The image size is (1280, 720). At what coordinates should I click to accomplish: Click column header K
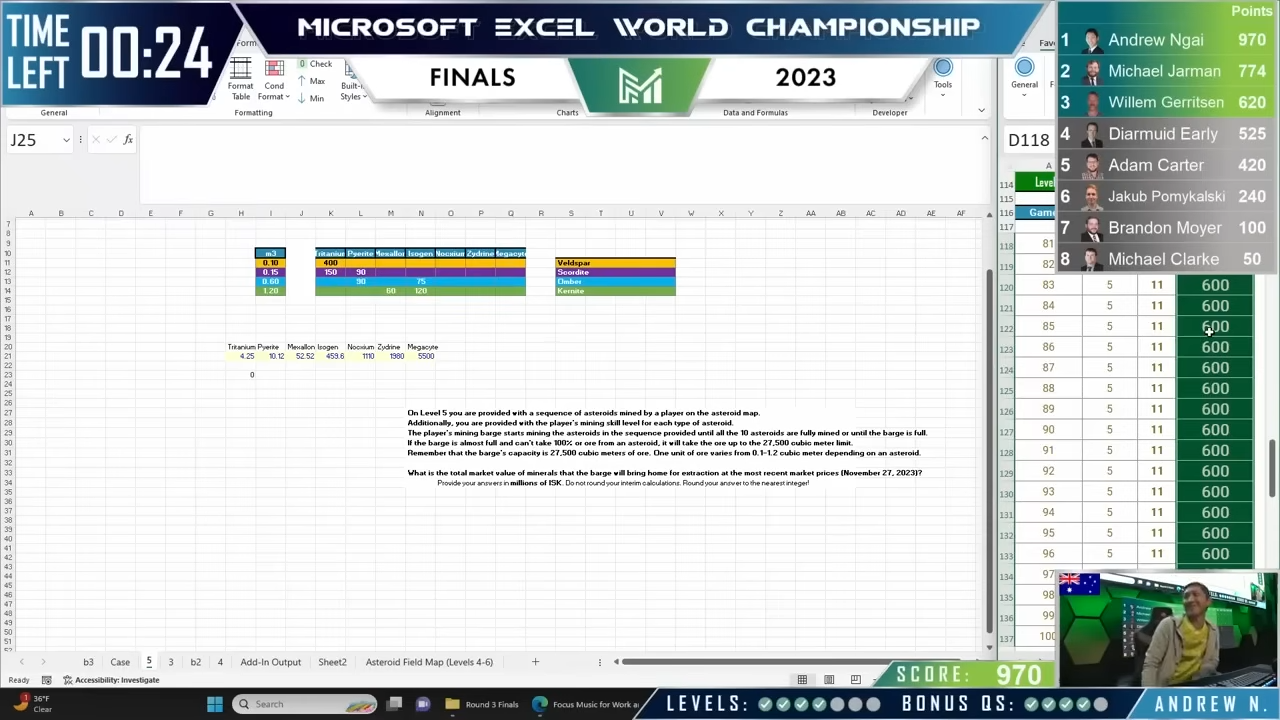tap(331, 213)
